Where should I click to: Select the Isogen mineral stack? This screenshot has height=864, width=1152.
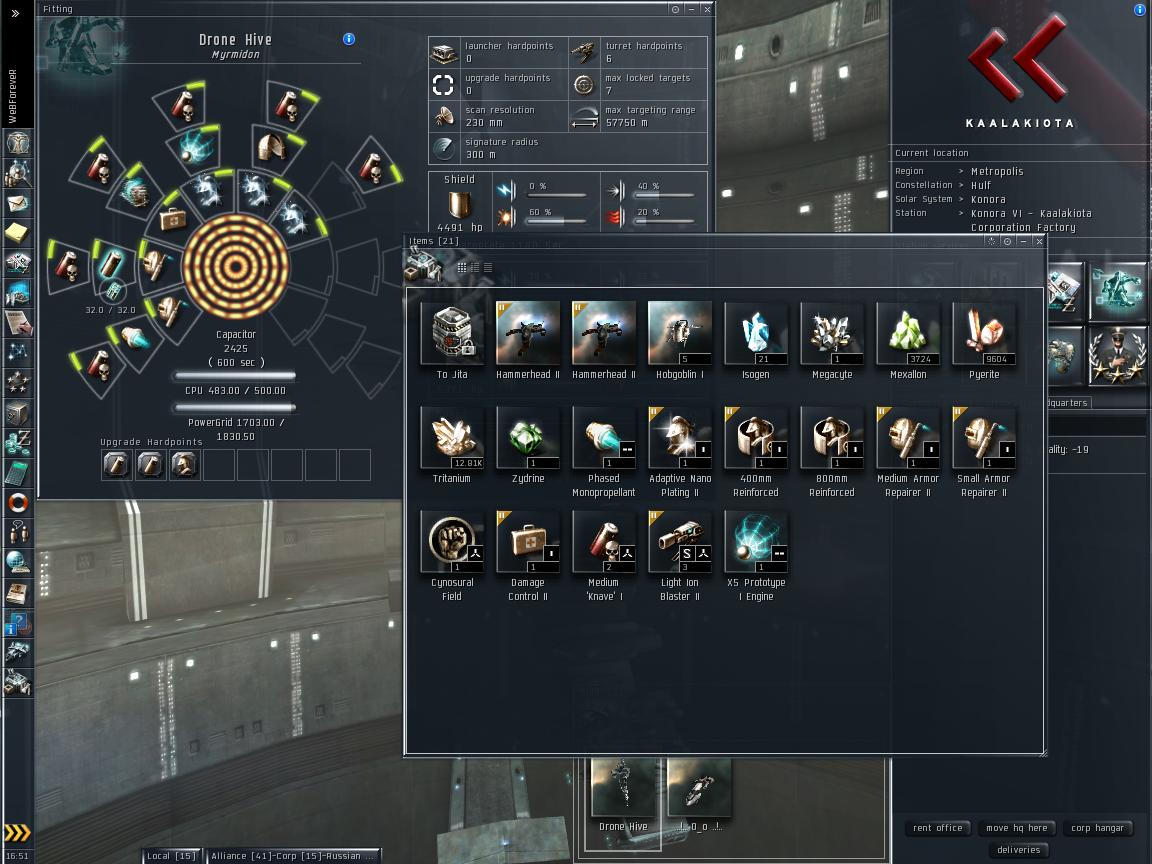(x=755, y=340)
